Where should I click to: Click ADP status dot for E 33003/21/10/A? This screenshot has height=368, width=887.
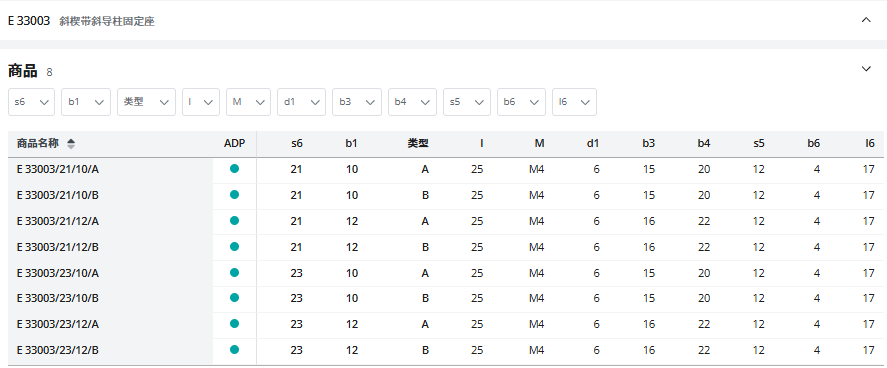pos(235,168)
